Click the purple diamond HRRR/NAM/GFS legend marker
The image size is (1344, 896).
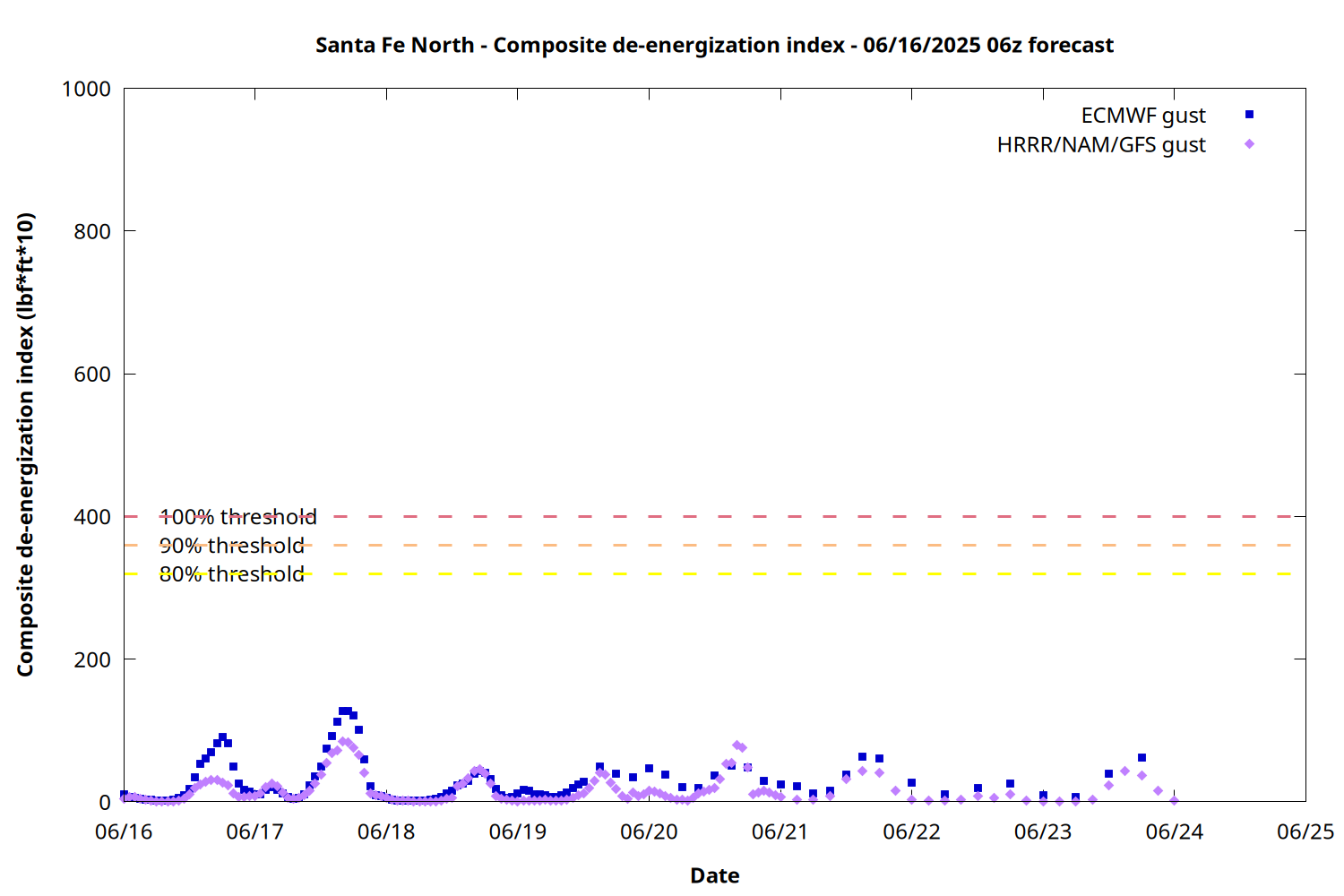[x=1249, y=143]
